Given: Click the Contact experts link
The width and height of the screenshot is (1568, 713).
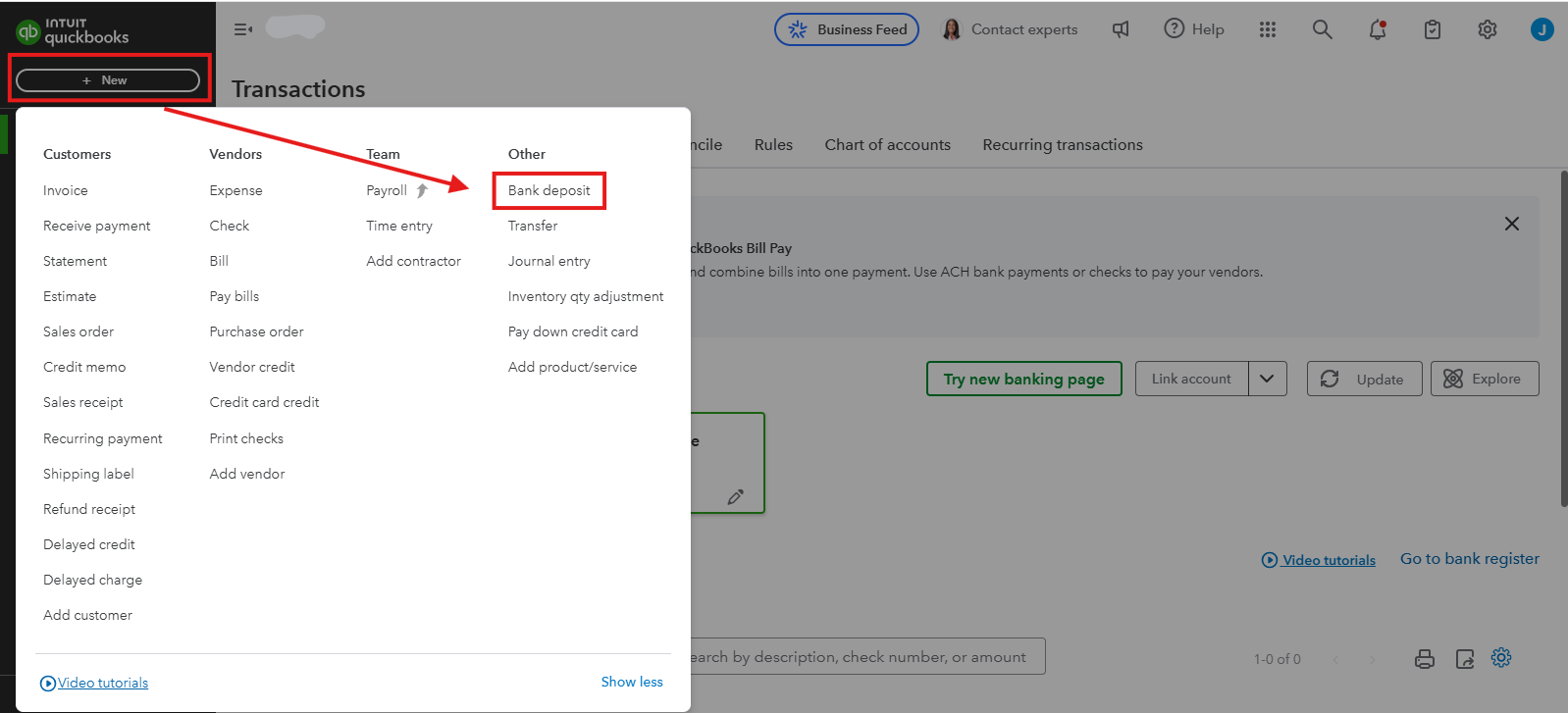Looking at the screenshot, I should pos(1024,29).
